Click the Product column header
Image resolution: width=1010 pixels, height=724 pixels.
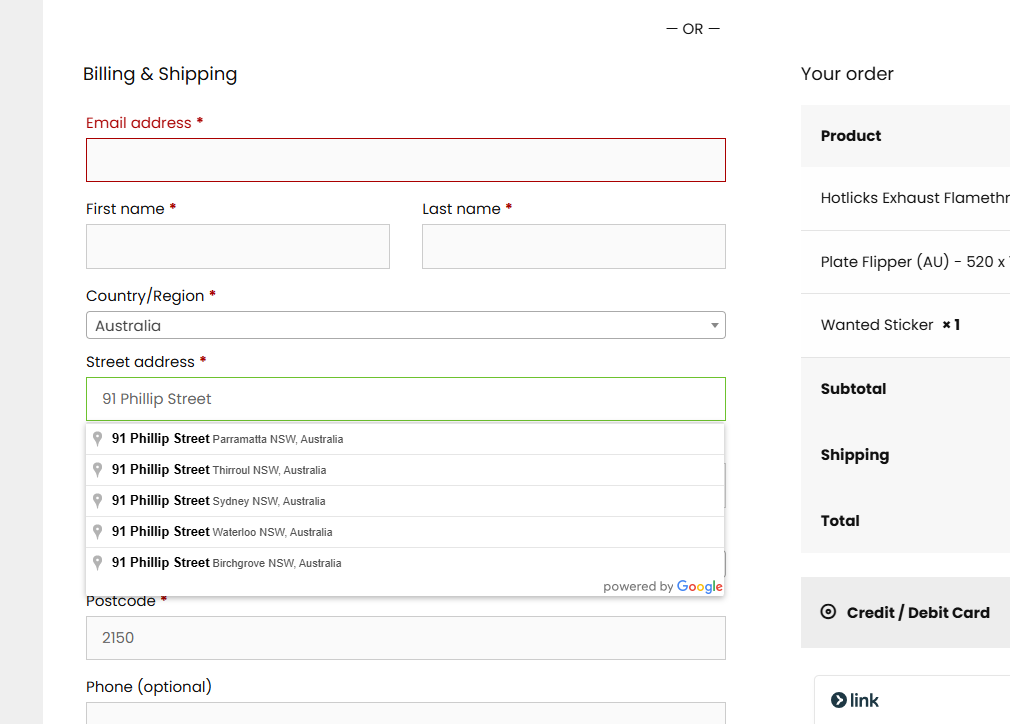coord(851,136)
